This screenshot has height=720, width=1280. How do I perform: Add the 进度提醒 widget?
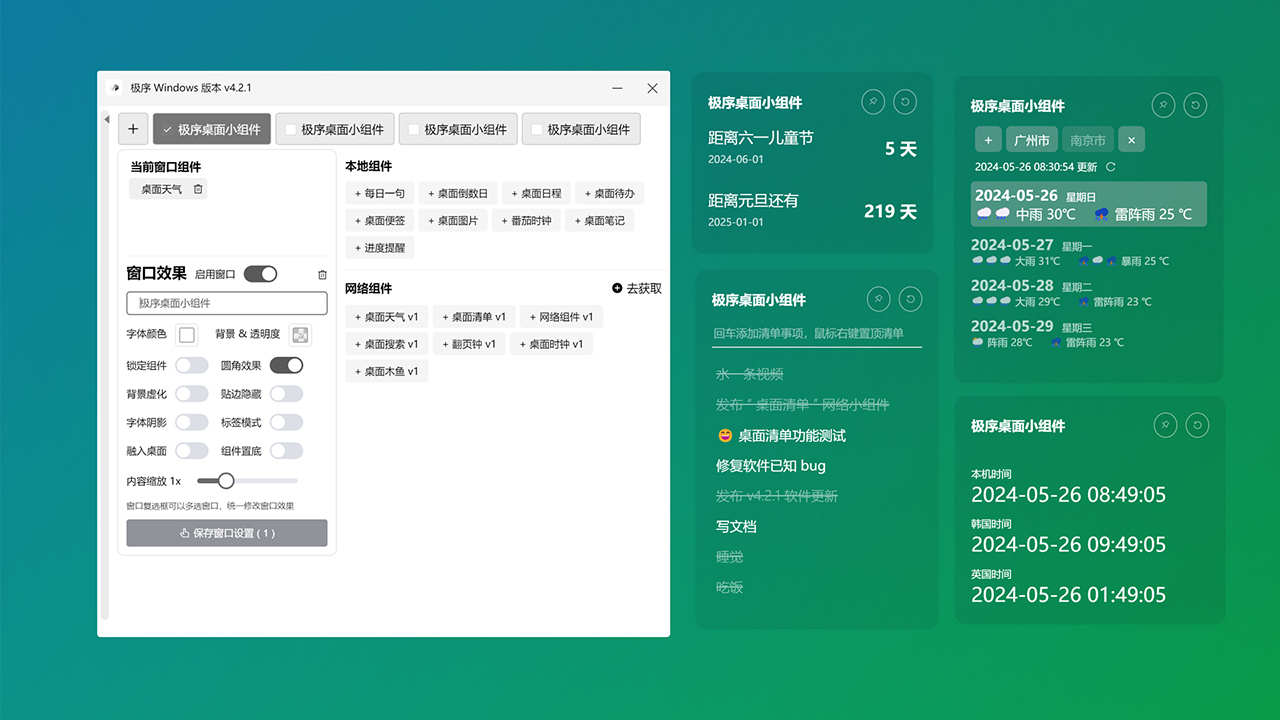click(x=380, y=248)
